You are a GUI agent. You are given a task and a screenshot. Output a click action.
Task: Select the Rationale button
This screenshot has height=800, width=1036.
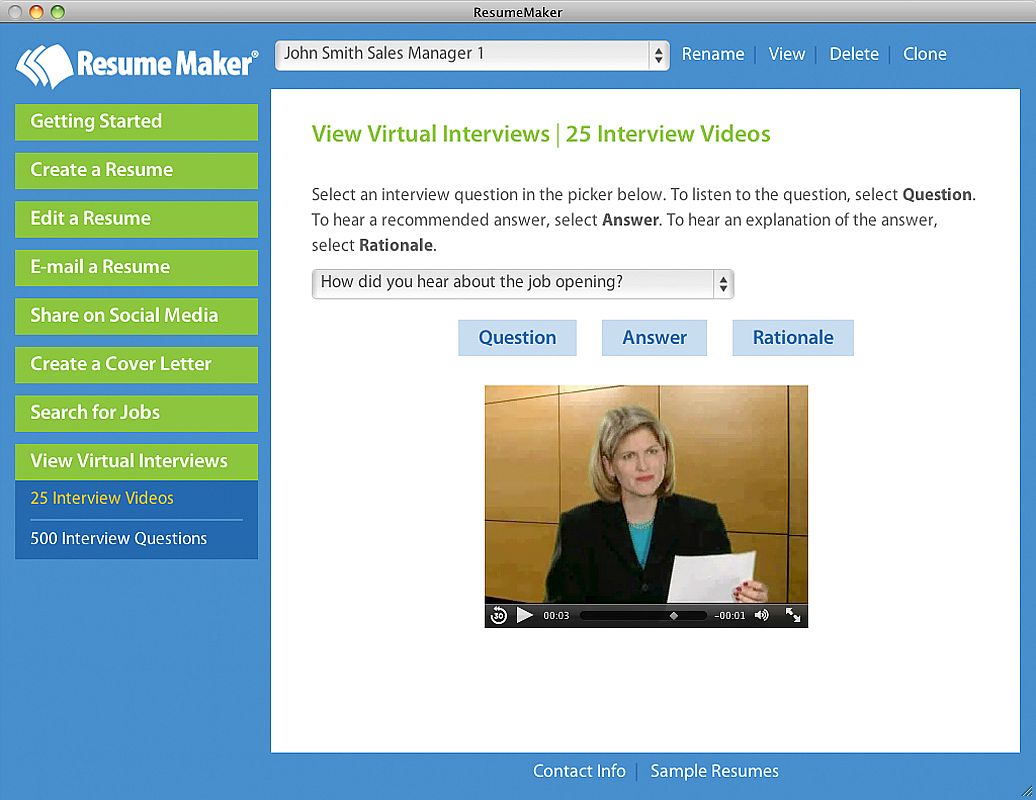click(x=793, y=338)
